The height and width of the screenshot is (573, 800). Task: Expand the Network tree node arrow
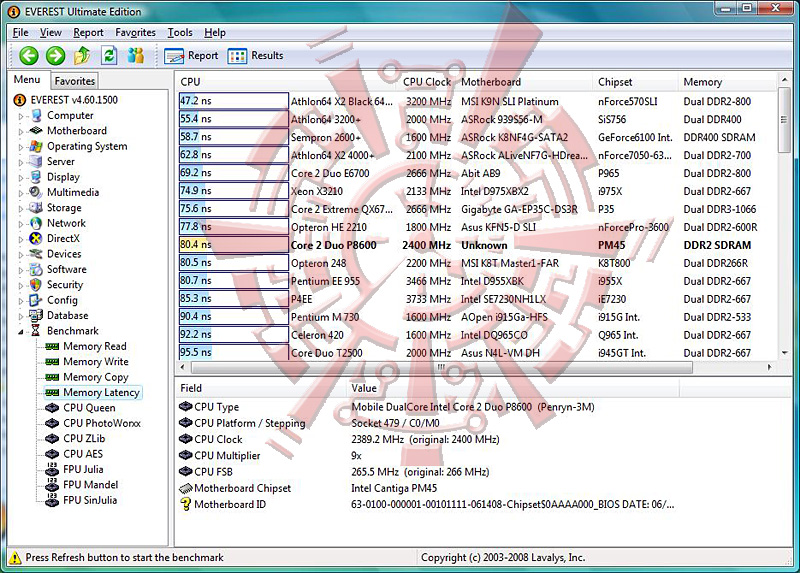[21, 223]
